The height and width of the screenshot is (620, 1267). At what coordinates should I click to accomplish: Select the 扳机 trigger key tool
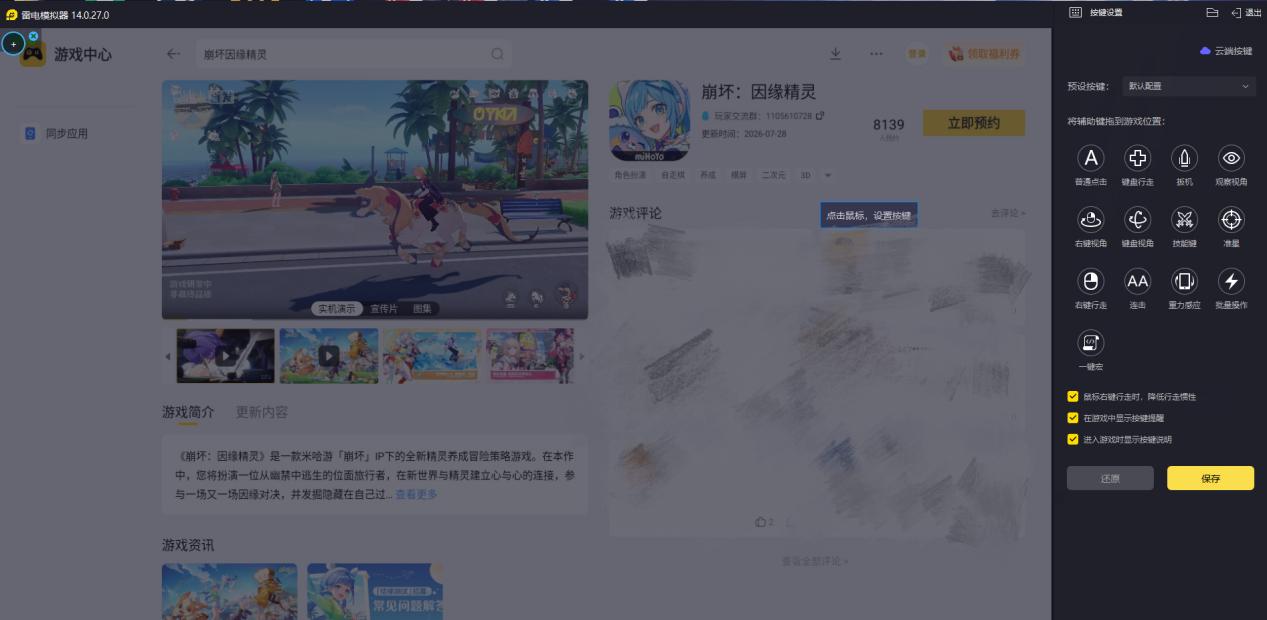click(x=1184, y=158)
